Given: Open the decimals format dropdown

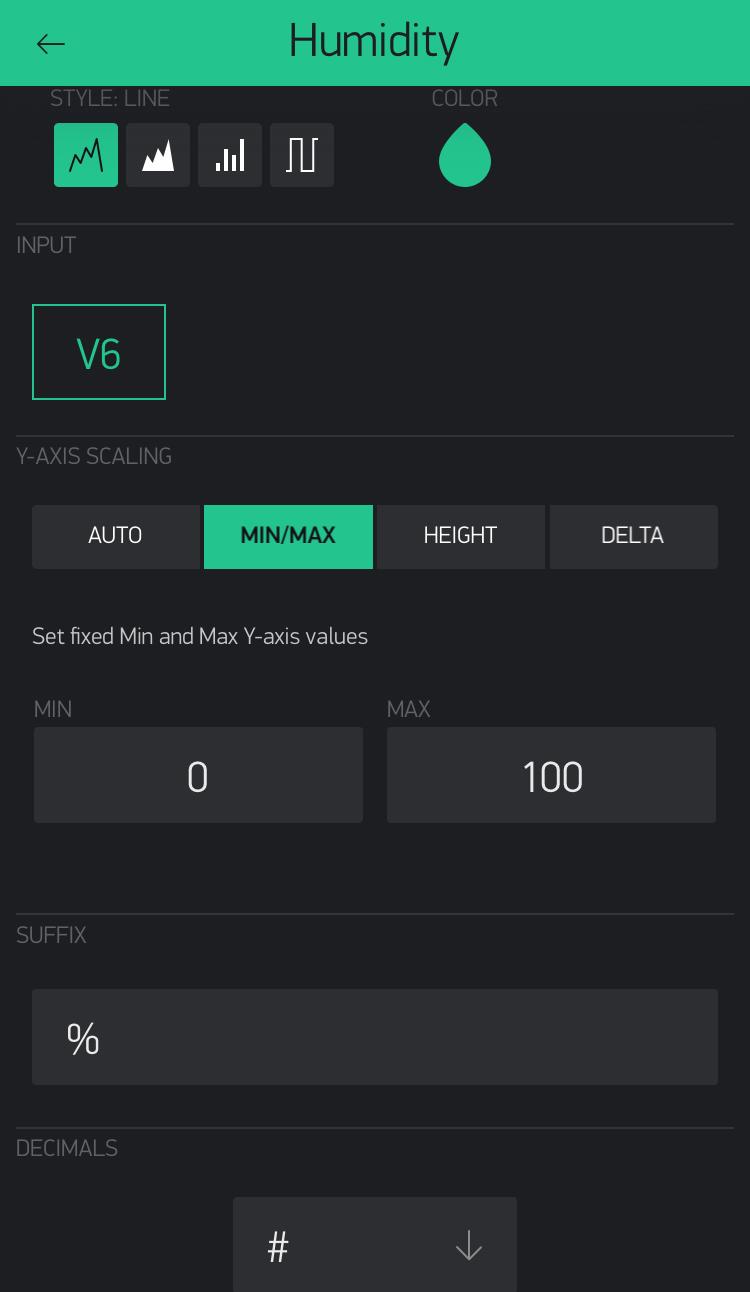Looking at the screenshot, I should coord(375,1245).
